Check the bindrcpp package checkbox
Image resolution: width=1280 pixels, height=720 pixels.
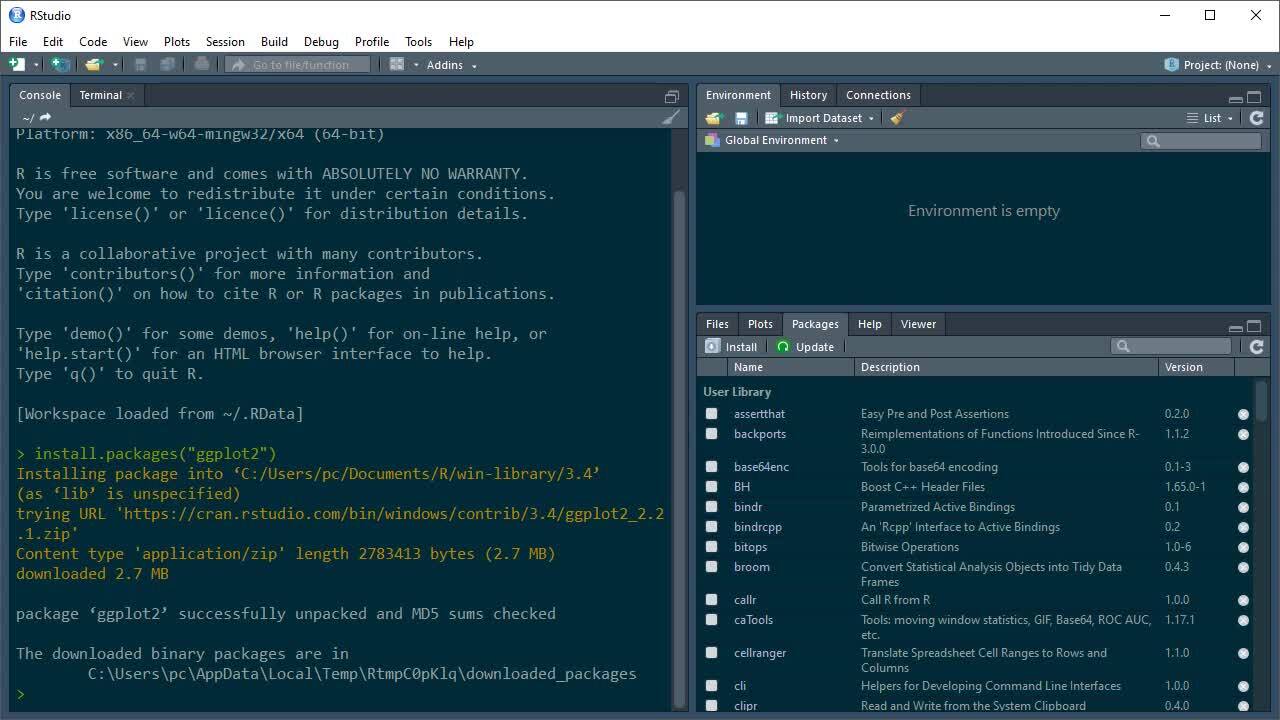(711, 526)
